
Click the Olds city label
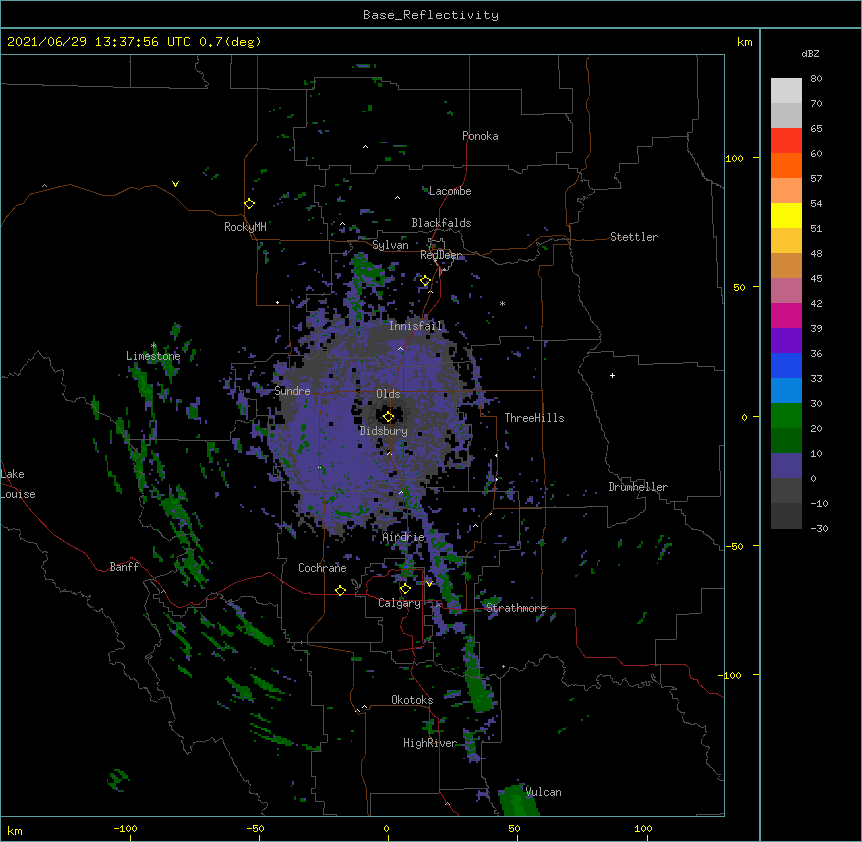click(388, 394)
